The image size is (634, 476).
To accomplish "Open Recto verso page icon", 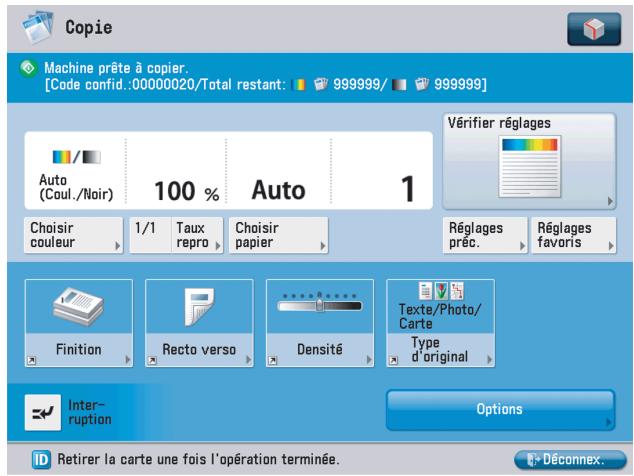I will 199,307.
